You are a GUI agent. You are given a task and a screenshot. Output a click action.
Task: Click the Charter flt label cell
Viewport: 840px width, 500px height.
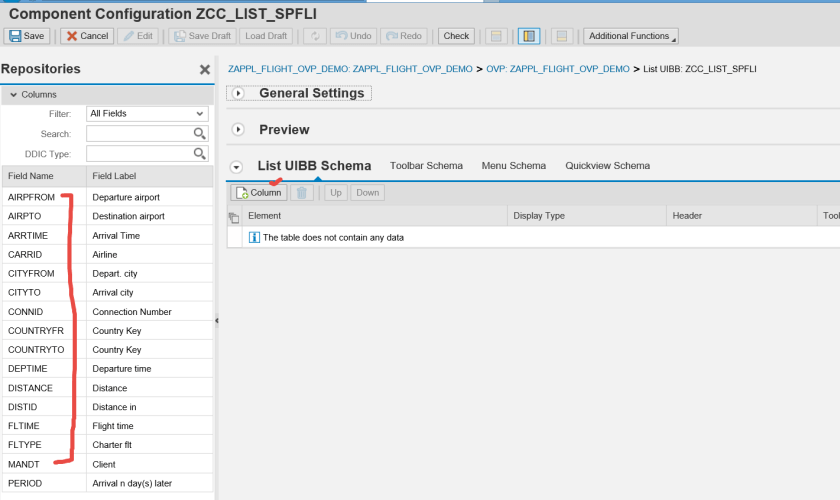[x=149, y=445]
